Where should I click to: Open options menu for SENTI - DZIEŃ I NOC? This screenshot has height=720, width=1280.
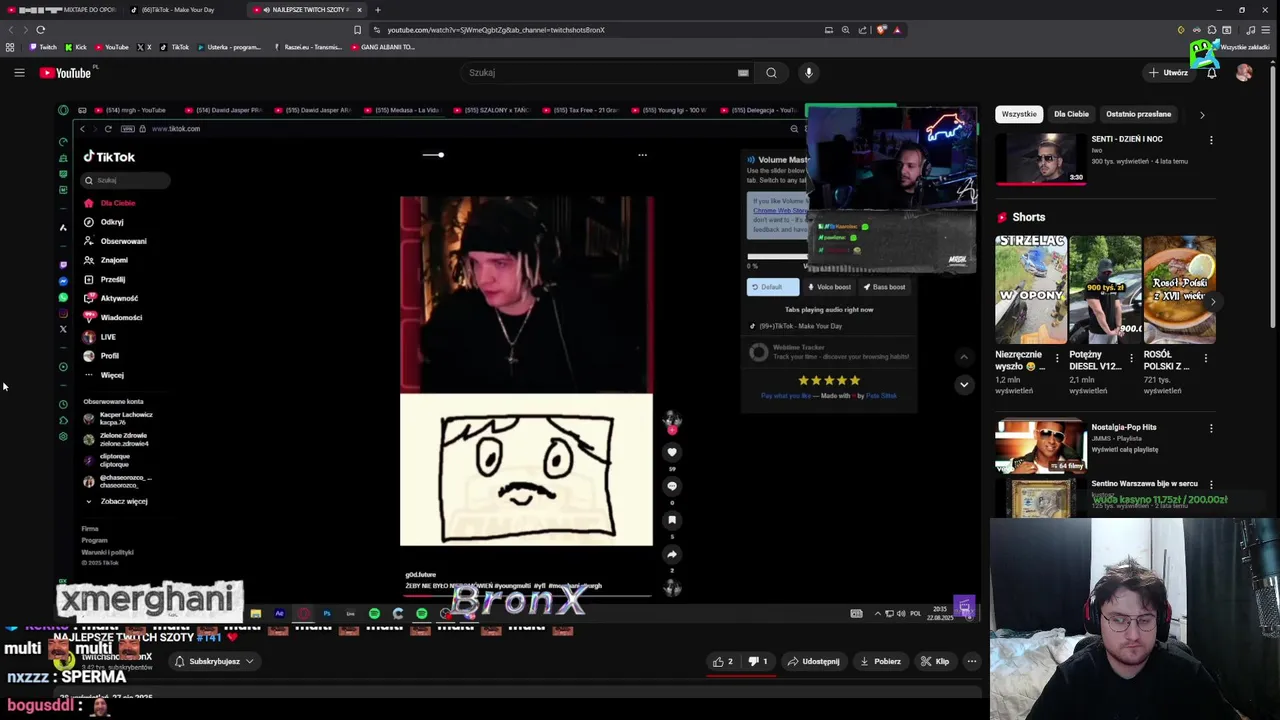[1211, 140]
